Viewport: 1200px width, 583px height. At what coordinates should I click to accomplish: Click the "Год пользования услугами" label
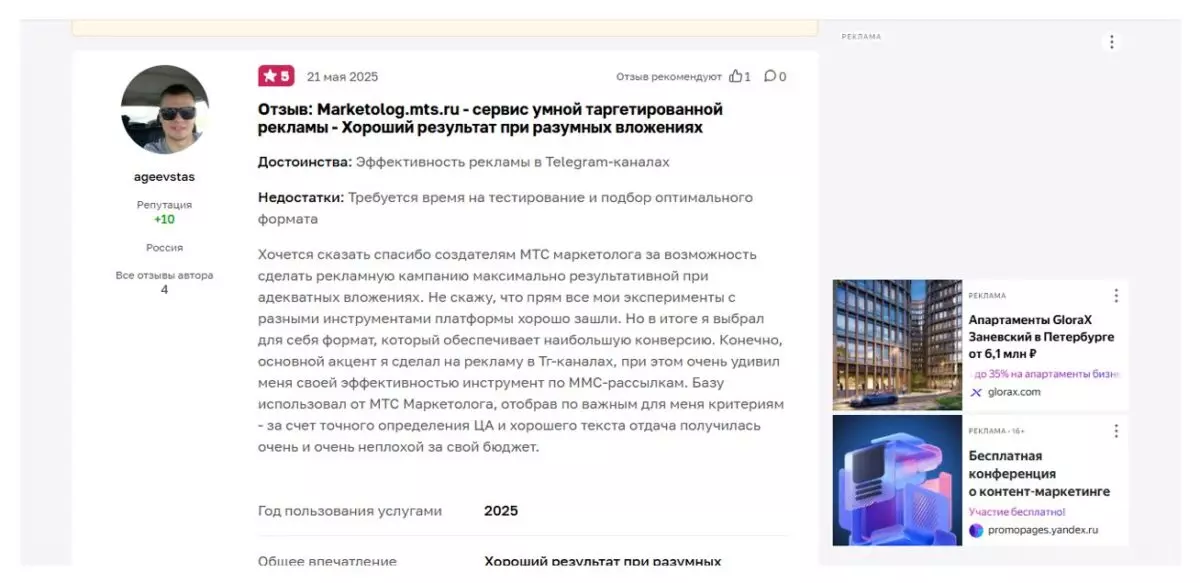click(350, 510)
